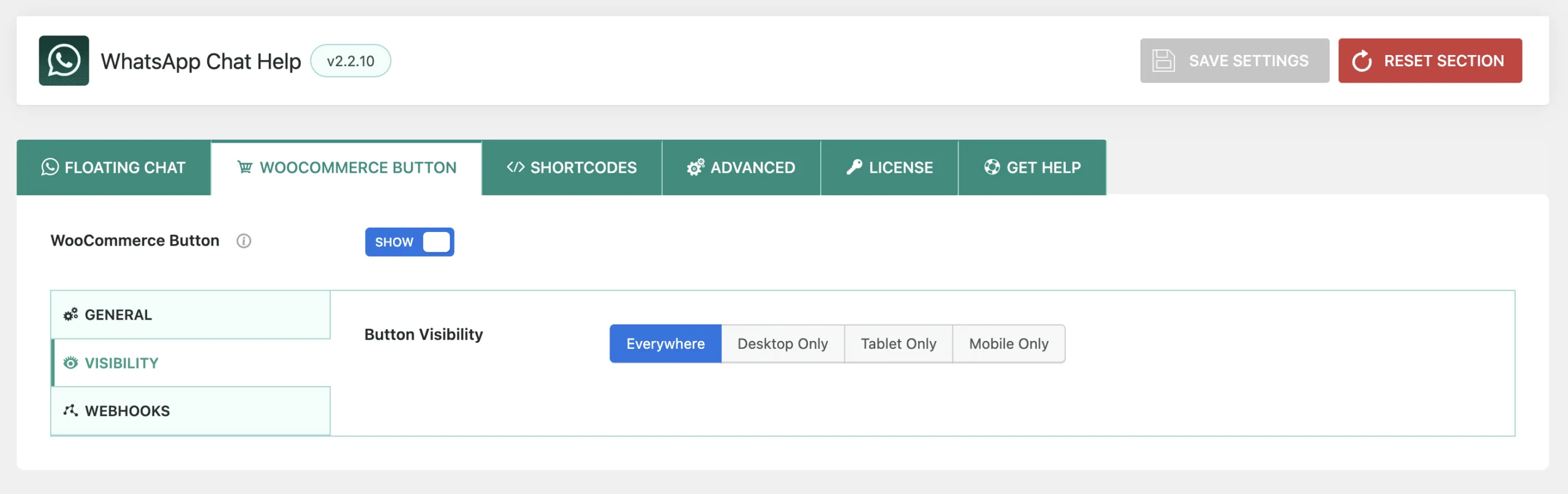The width and height of the screenshot is (1568, 494).
Task: Click the info icon beside WooCommerce Button
Action: [x=244, y=241]
